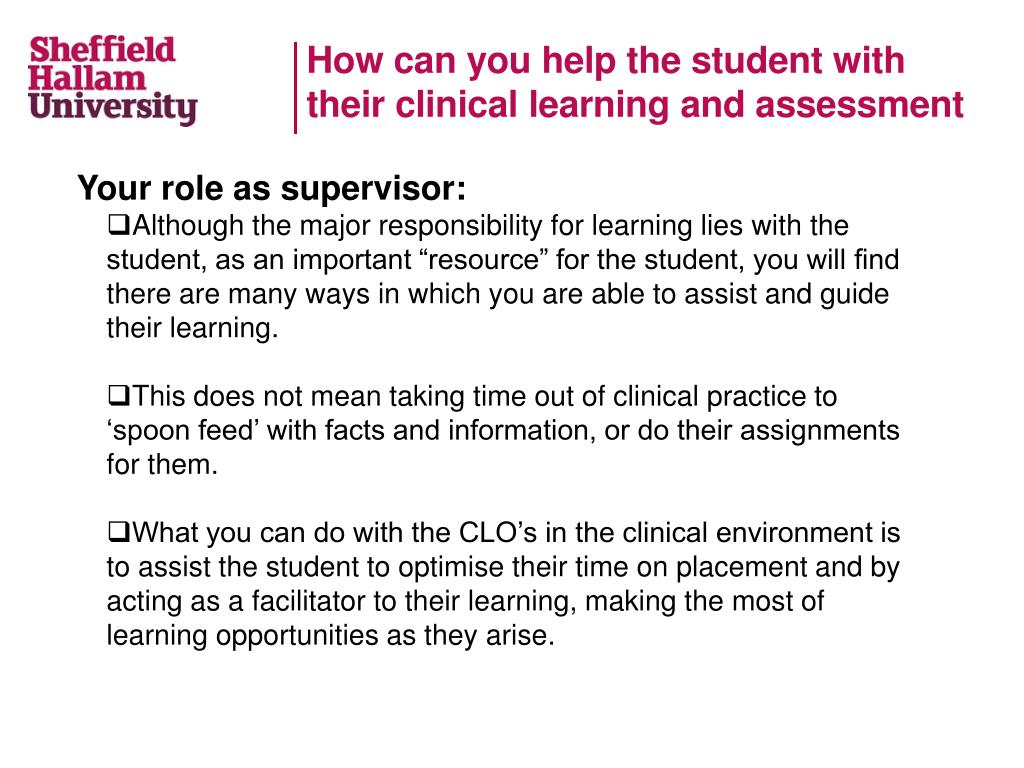Click the Sheffield Hallam University logo

[x=112, y=80]
